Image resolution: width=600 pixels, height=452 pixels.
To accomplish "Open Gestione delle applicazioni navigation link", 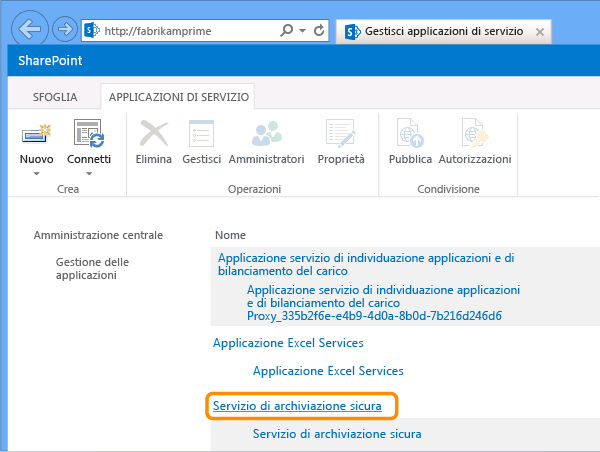I will pyautogui.click(x=92, y=269).
